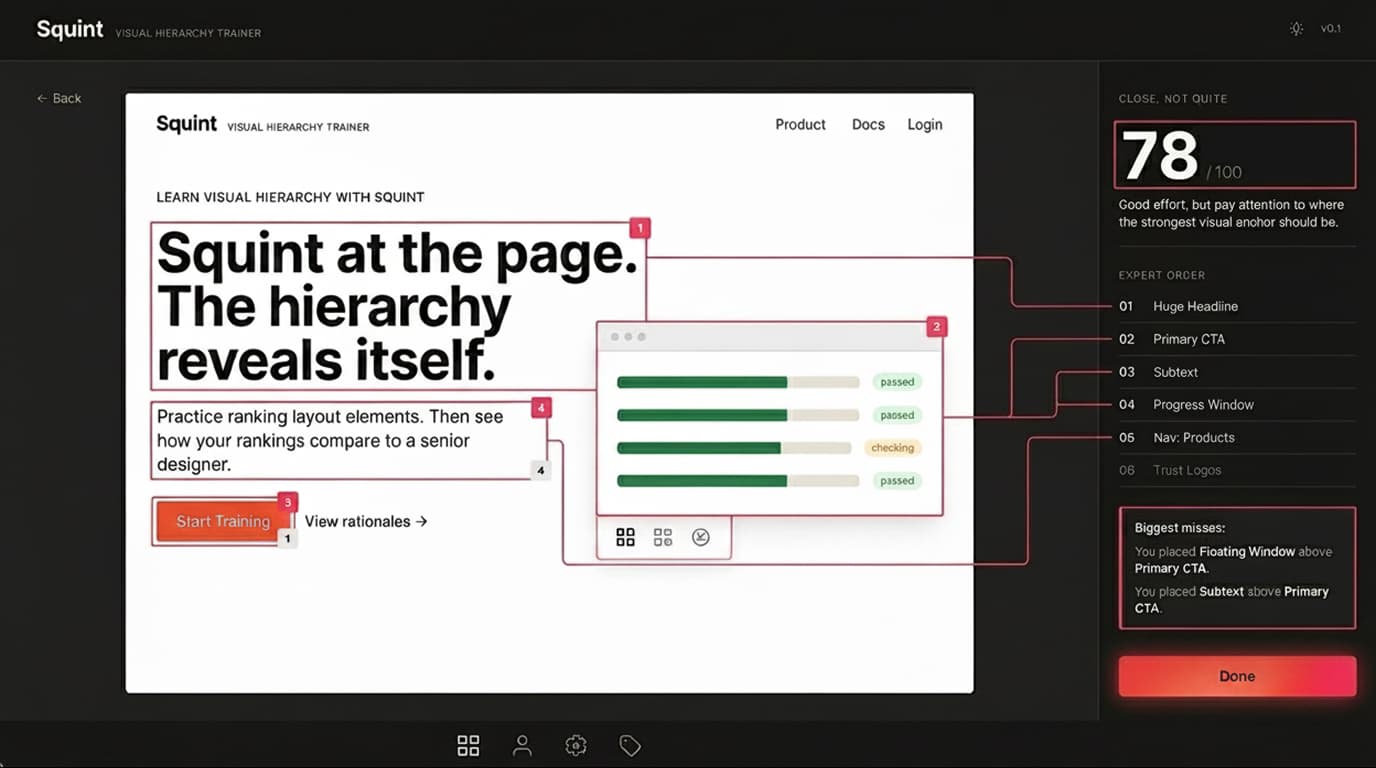Open the Docs nav item
The width and height of the screenshot is (1376, 768).
click(x=868, y=124)
